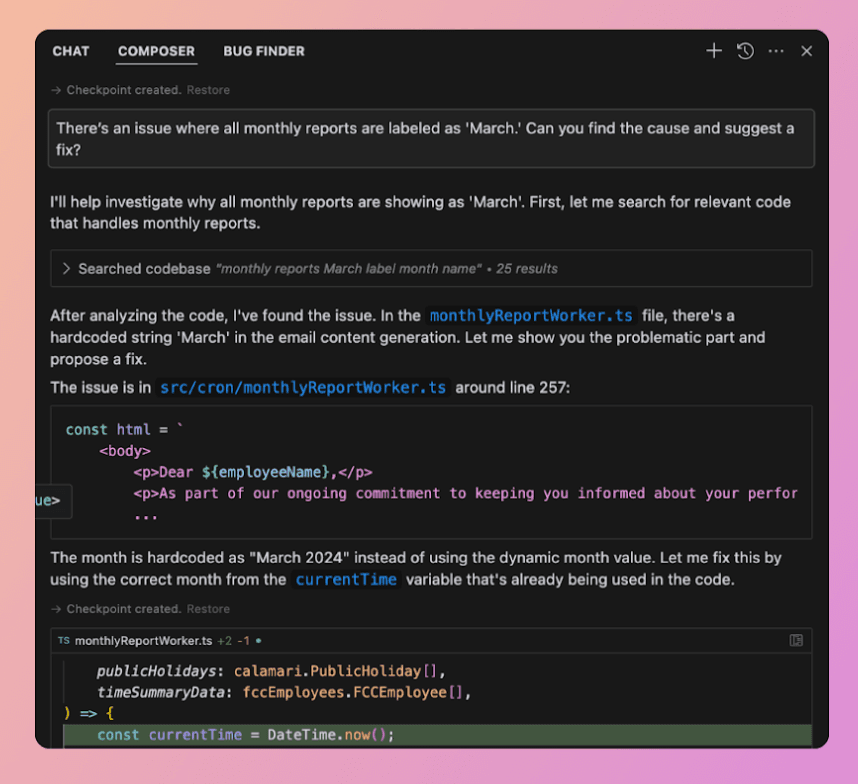Click the chevron on Searched codebase row
The height and width of the screenshot is (784, 858).
[x=66, y=268]
